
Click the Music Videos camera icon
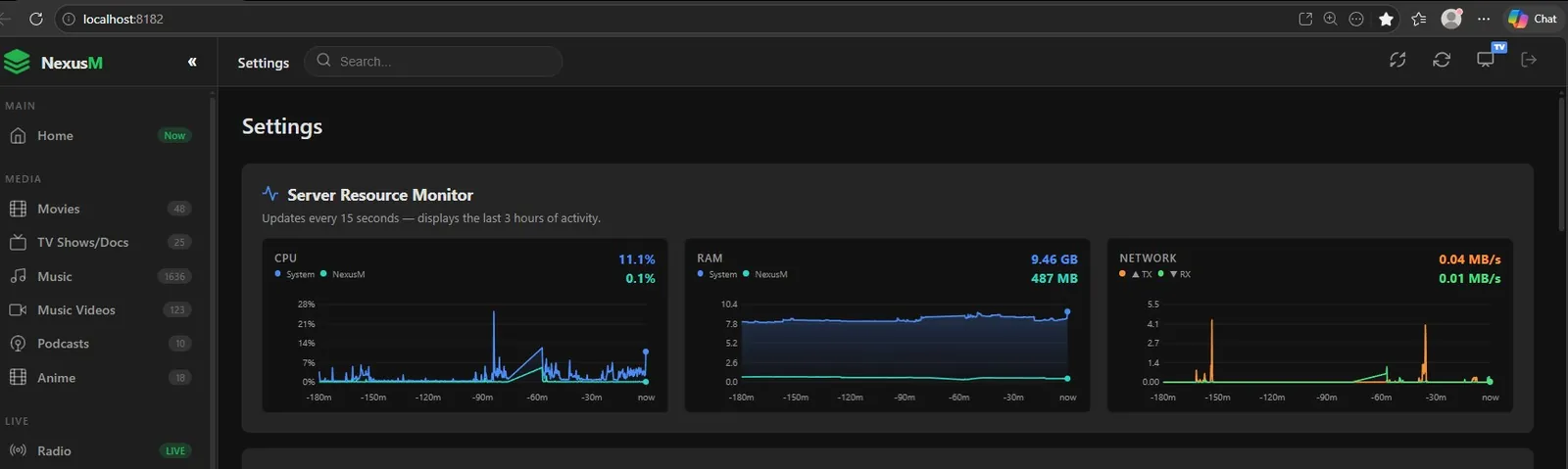point(18,309)
